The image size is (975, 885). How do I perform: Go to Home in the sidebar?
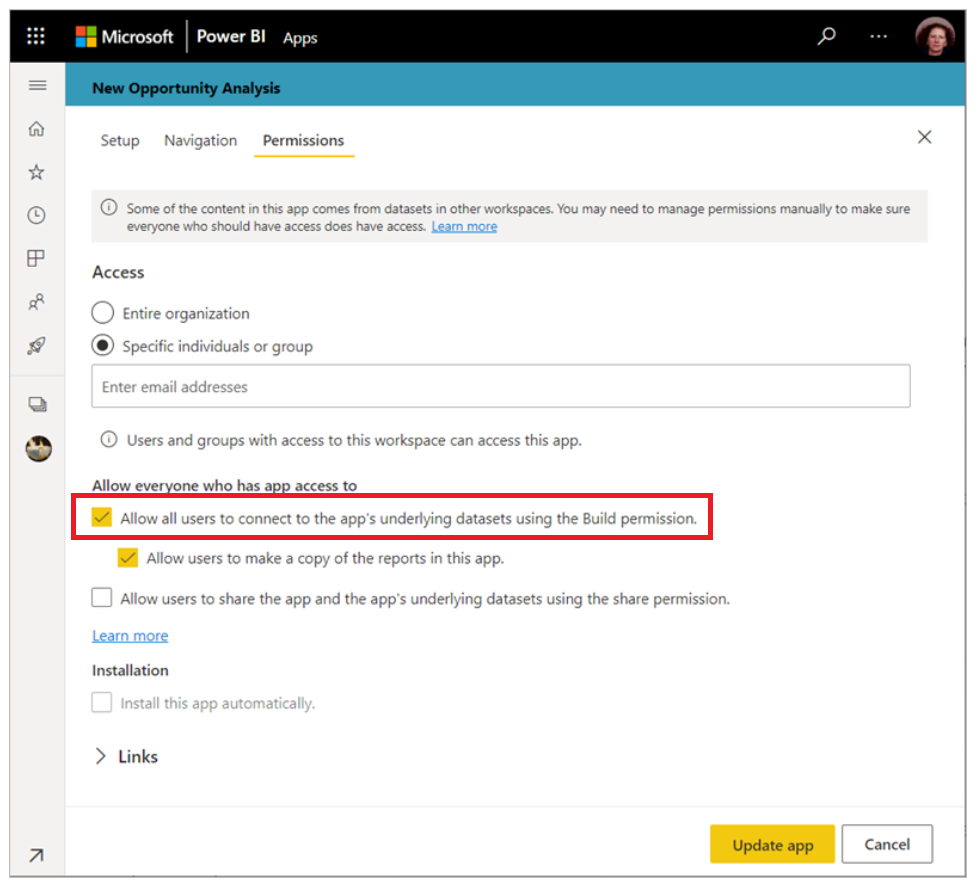(37, 129)
